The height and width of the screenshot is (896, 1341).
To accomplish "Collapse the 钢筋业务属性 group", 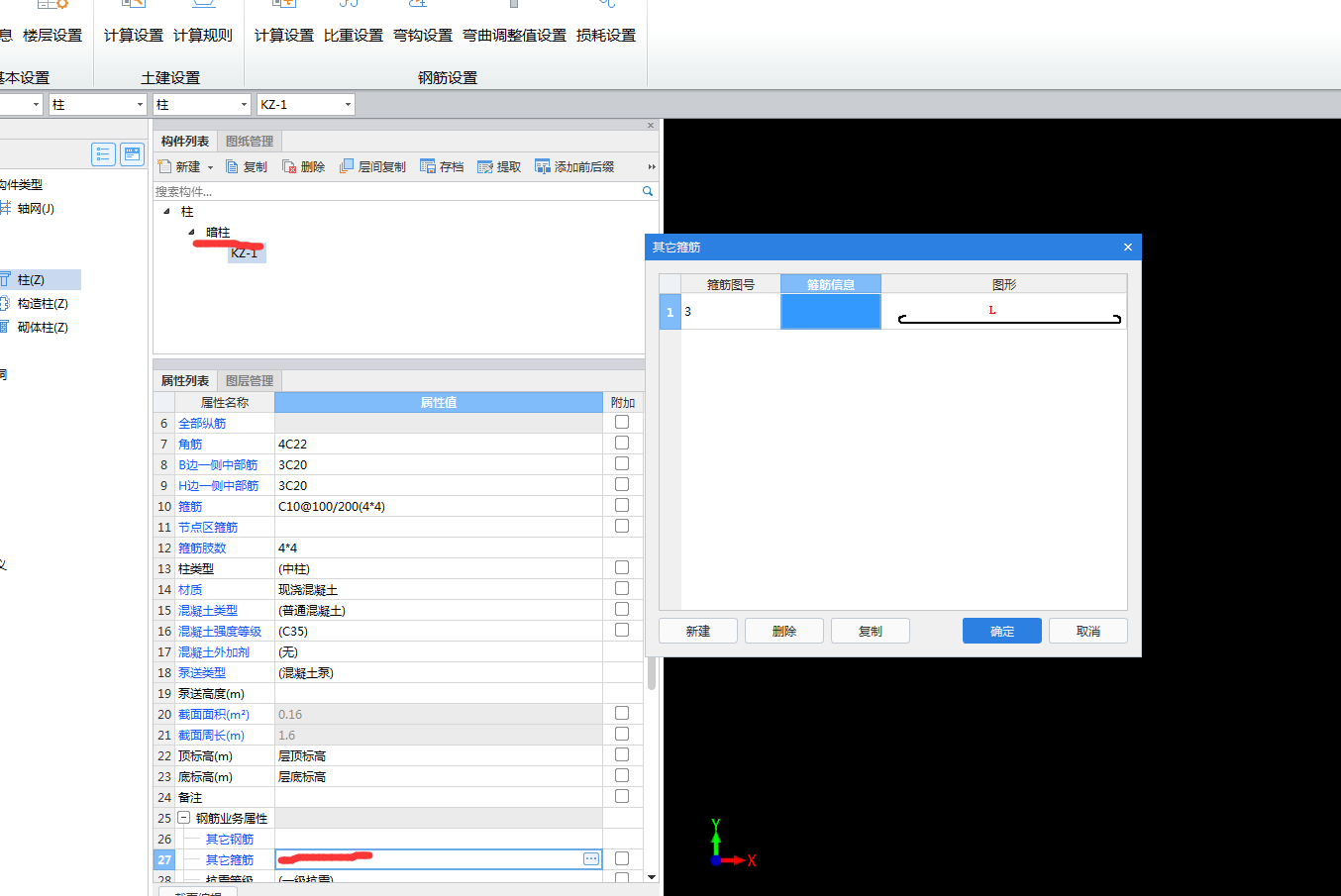I will click(x=183, y=818).
